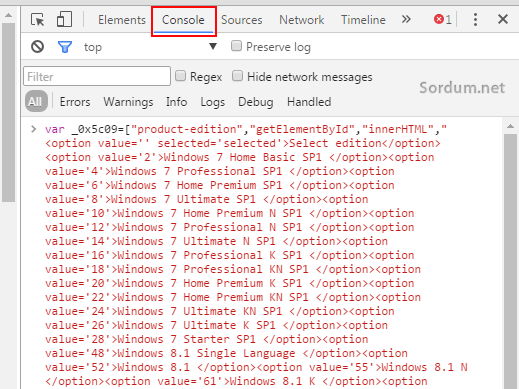Click the left page scrollbar thumb

click(8, 112)
